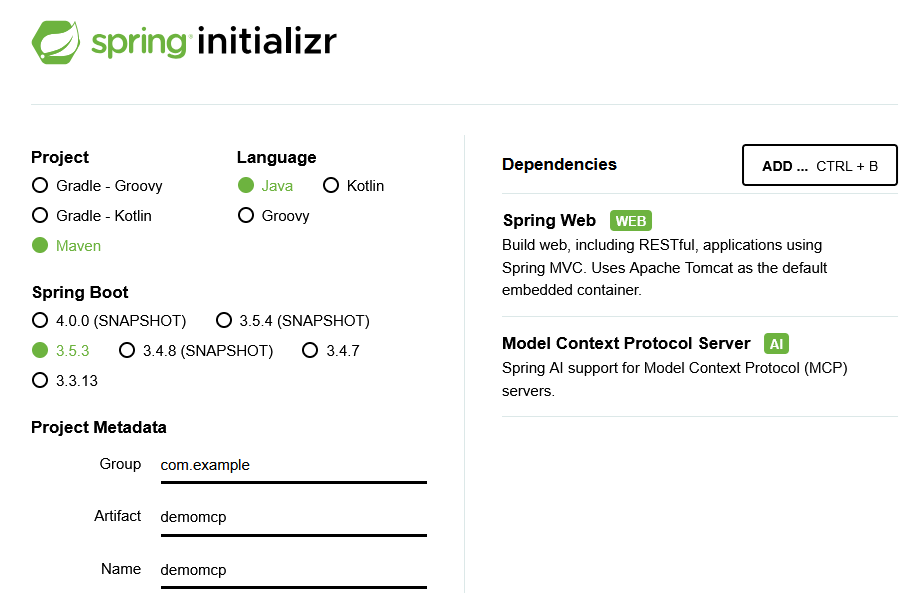This screenshot has height=593, width=918.
Task: Click into the Name input field
Action: point(293,570)
